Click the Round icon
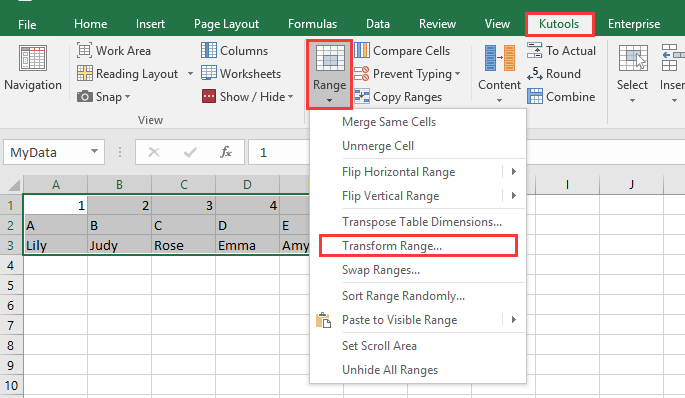 tap(535, 73)
